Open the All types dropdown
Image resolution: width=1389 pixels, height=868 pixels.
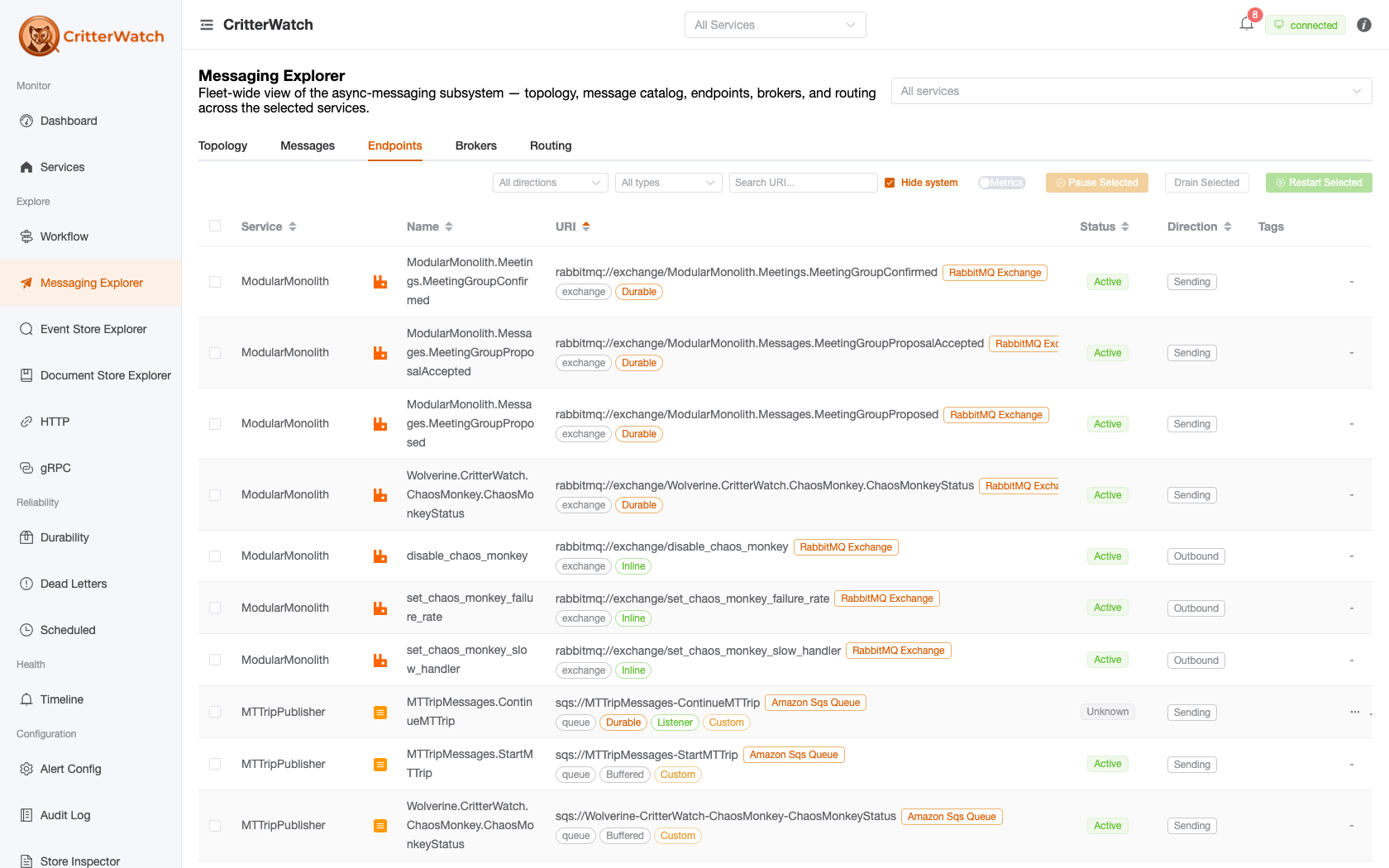click(x=669, y=183)
